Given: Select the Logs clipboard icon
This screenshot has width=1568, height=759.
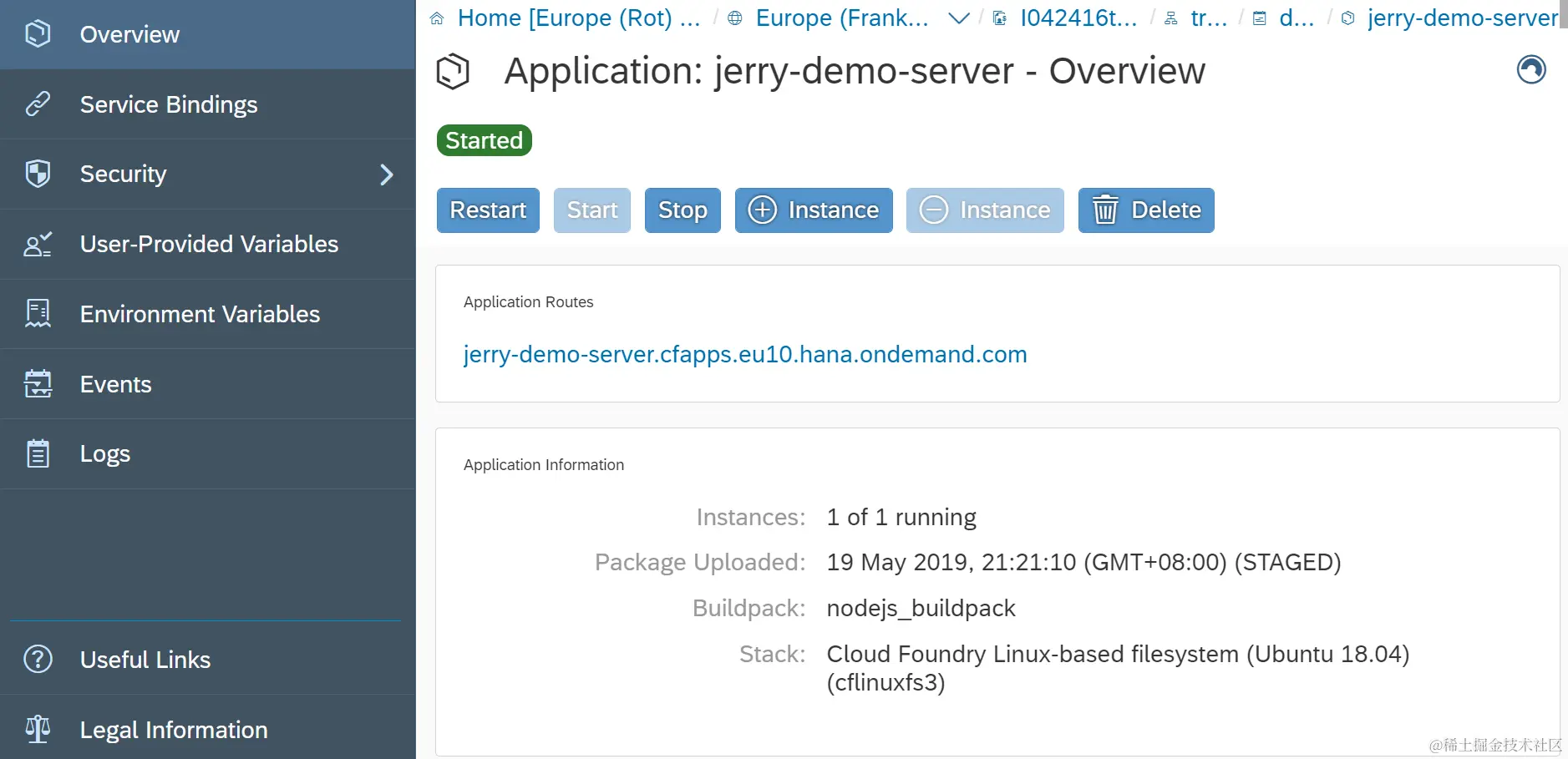Looking at the screenshot, I should 37,453.
